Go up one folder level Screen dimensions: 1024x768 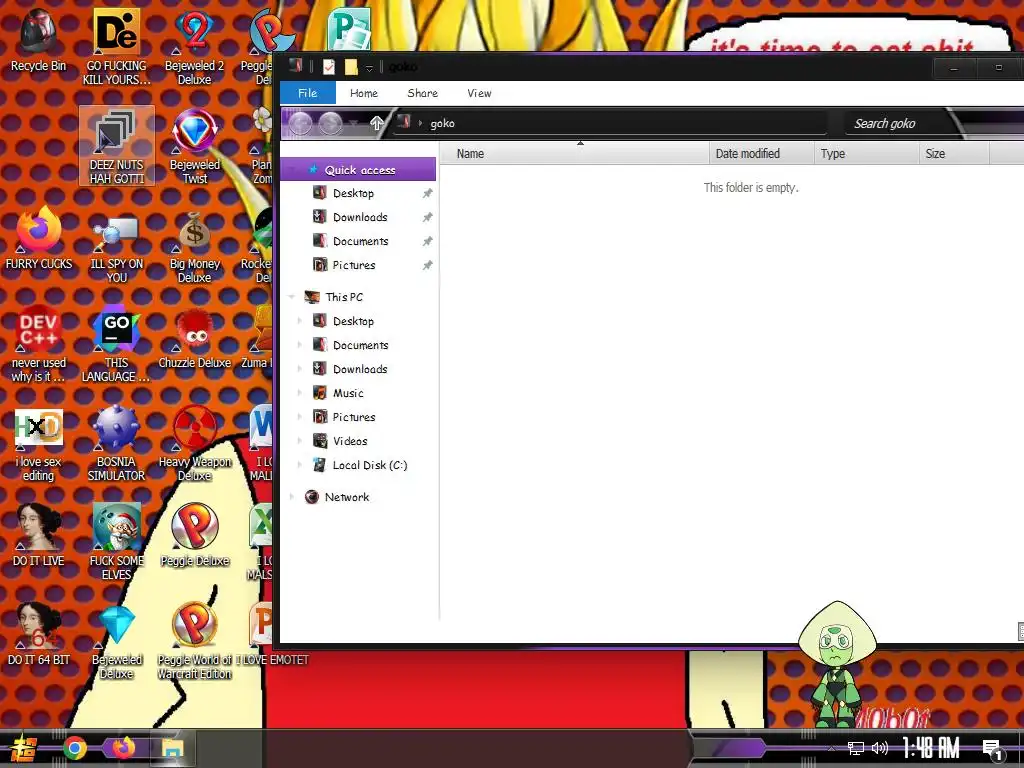(x=376, y=123)
